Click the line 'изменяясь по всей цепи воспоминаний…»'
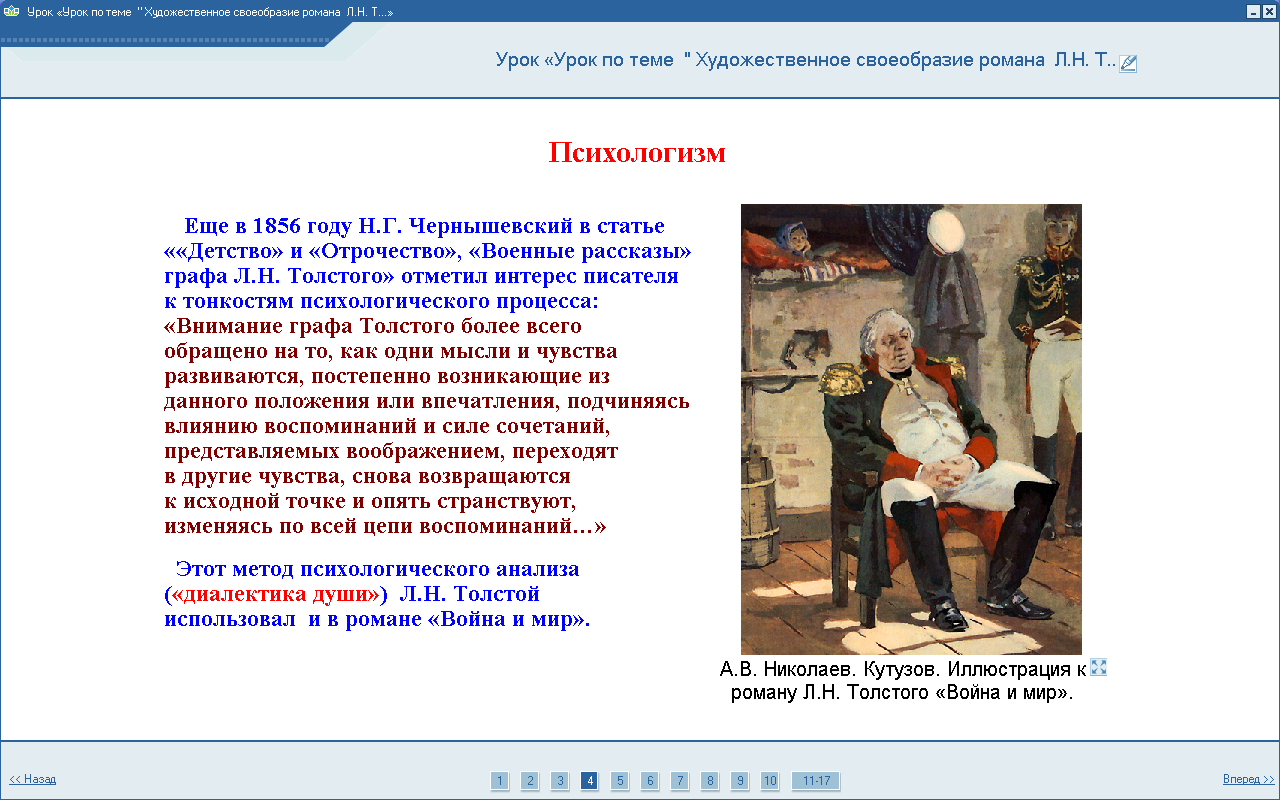Image resolution: width=1280 pixels, height=800 pixels. click(385, 525)
